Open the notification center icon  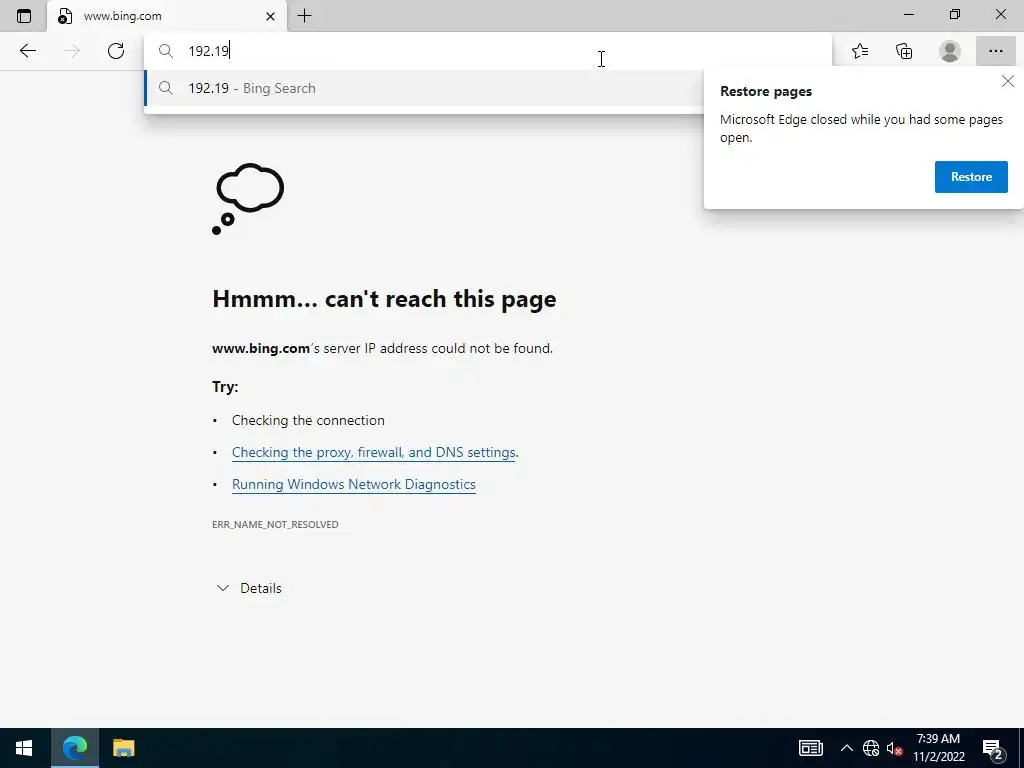[x=993, y=748]
